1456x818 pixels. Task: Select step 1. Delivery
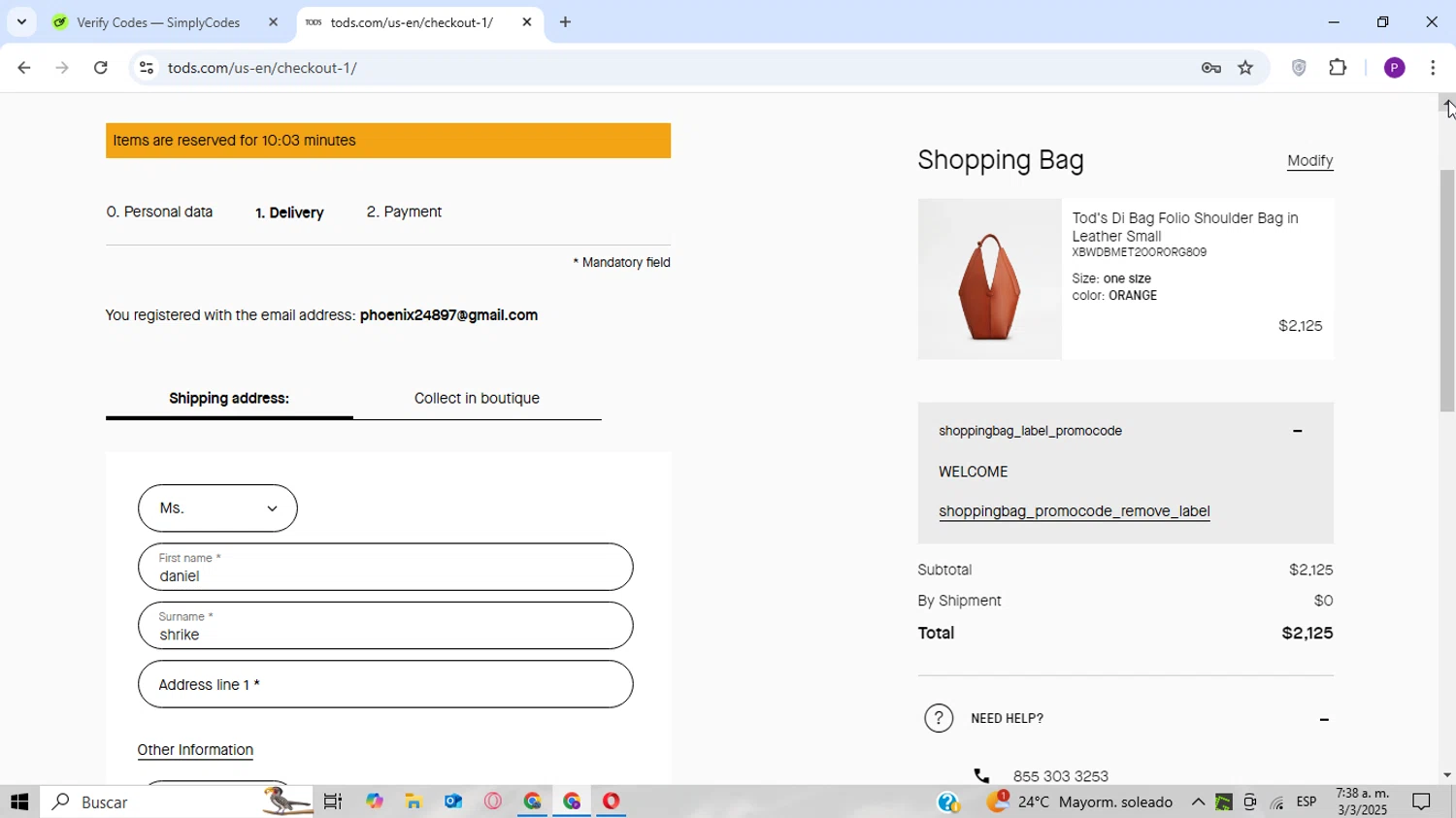tap(289, 213)
